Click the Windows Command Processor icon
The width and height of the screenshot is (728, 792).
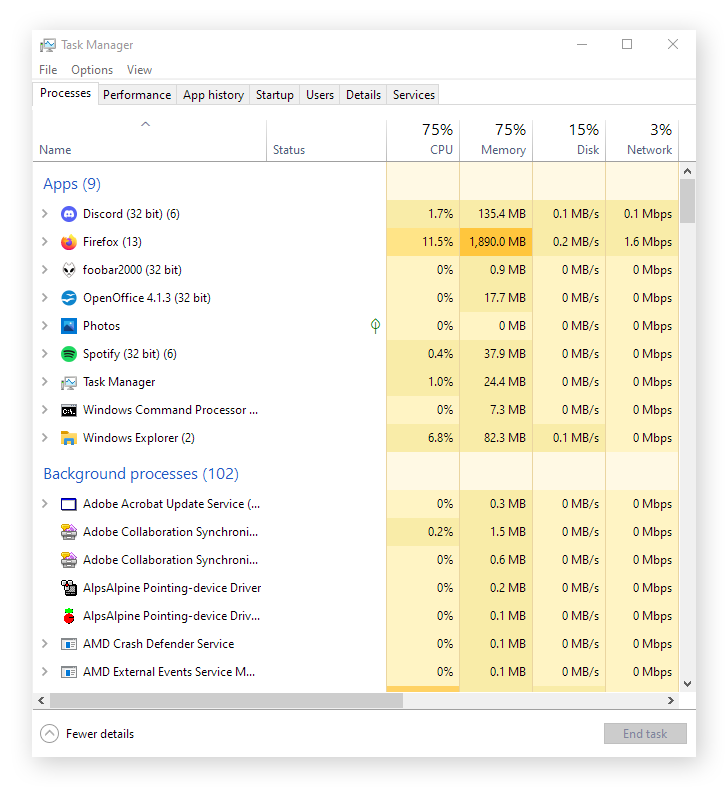click(x=68, y=410)
